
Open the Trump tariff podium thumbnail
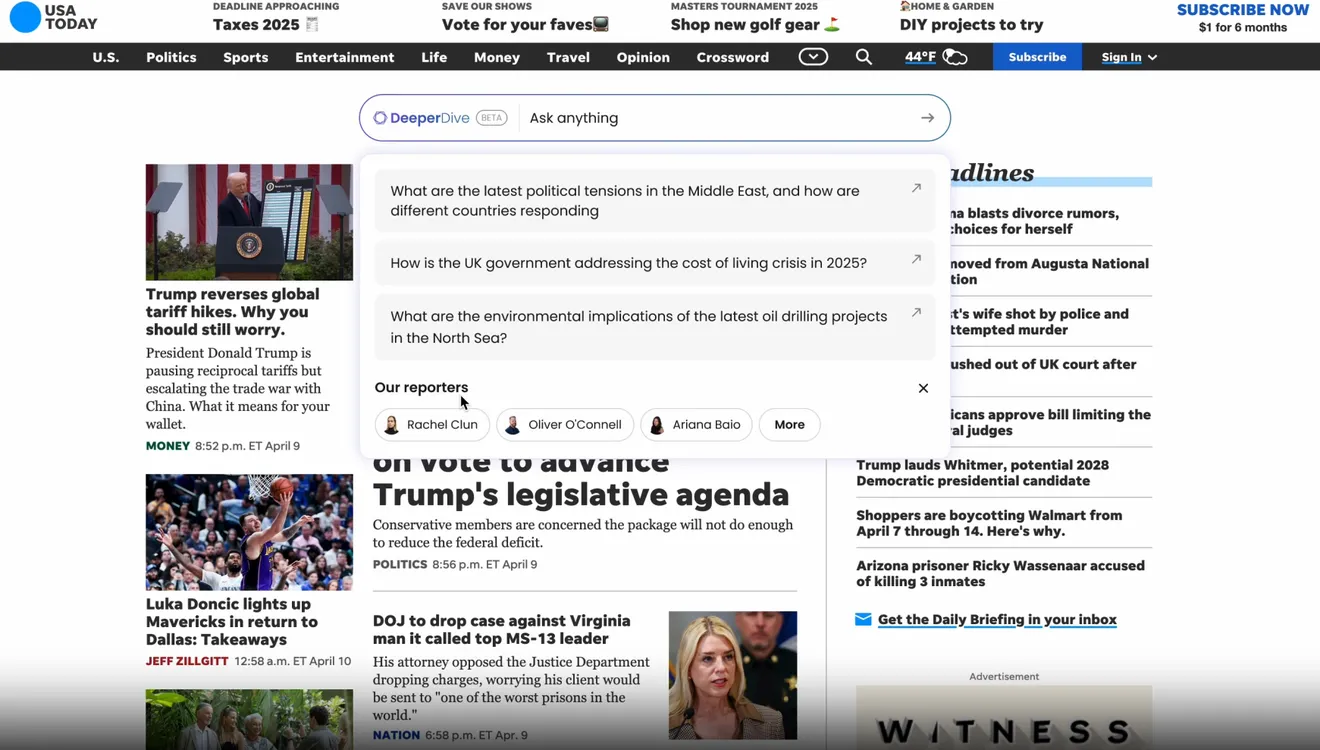(x=249, y=222)
